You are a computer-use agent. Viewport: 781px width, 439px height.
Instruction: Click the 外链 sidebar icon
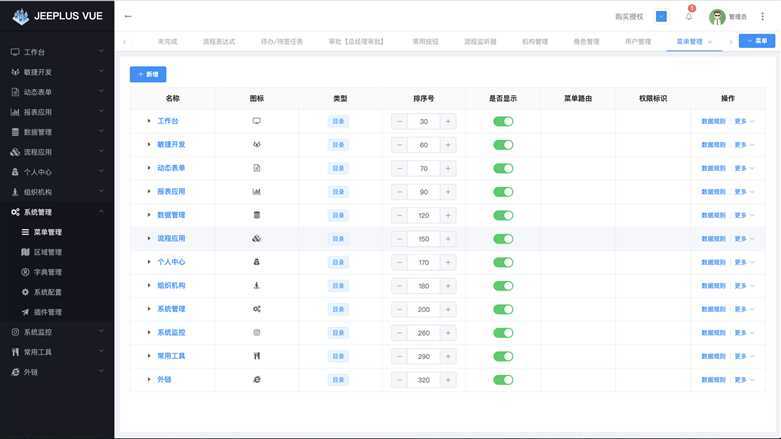(x=15, y=372)
